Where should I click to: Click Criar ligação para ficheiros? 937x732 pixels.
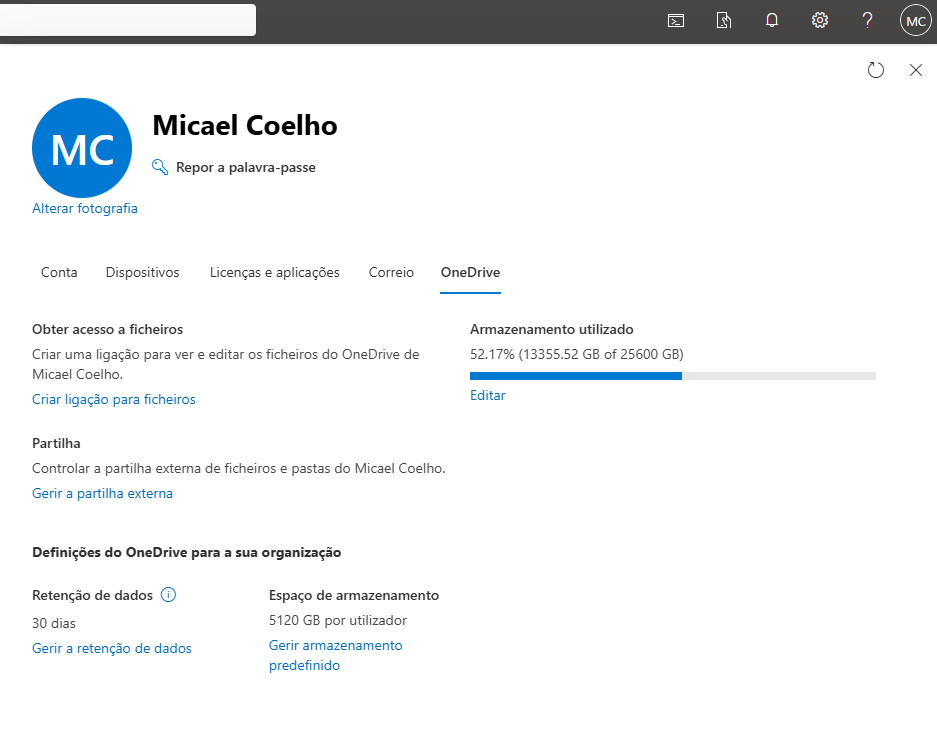click(x=114, y=399)
